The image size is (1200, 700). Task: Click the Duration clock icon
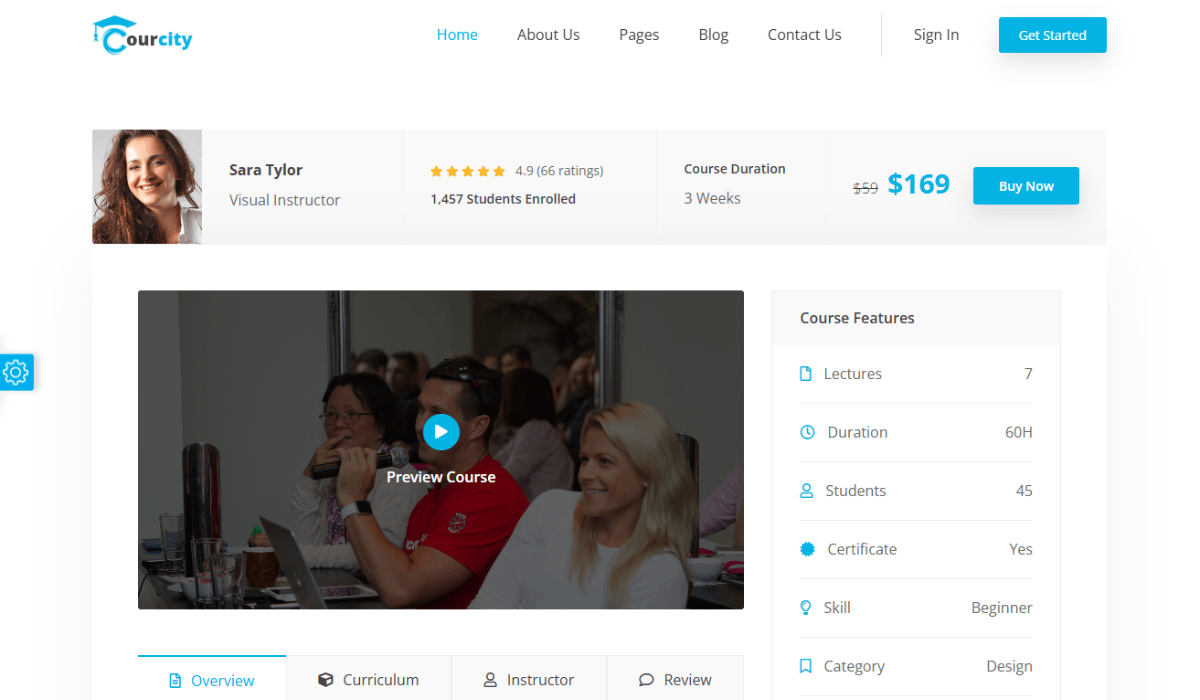point(808,432)
